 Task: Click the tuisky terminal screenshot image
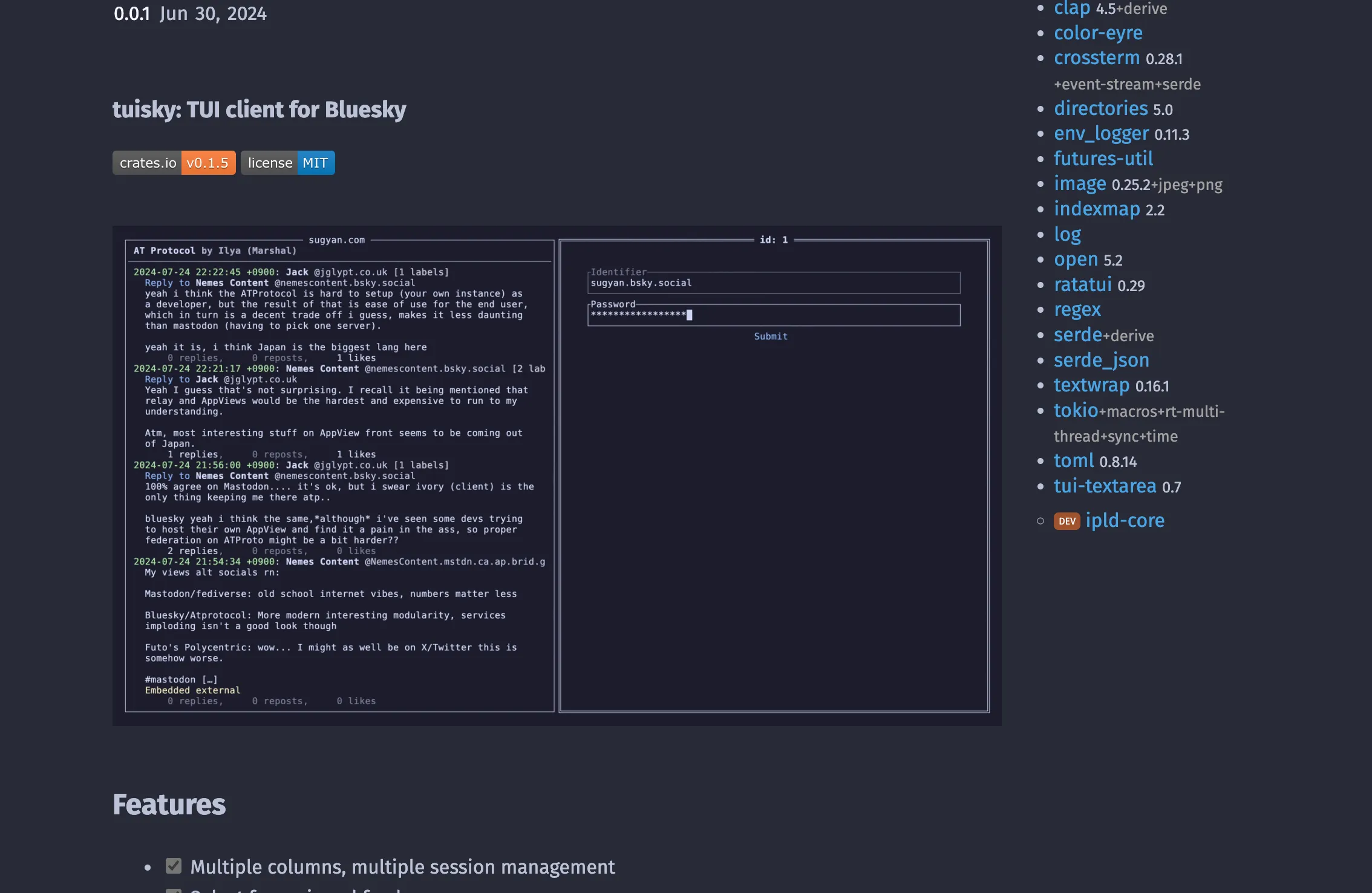click(x=557, y=476)
